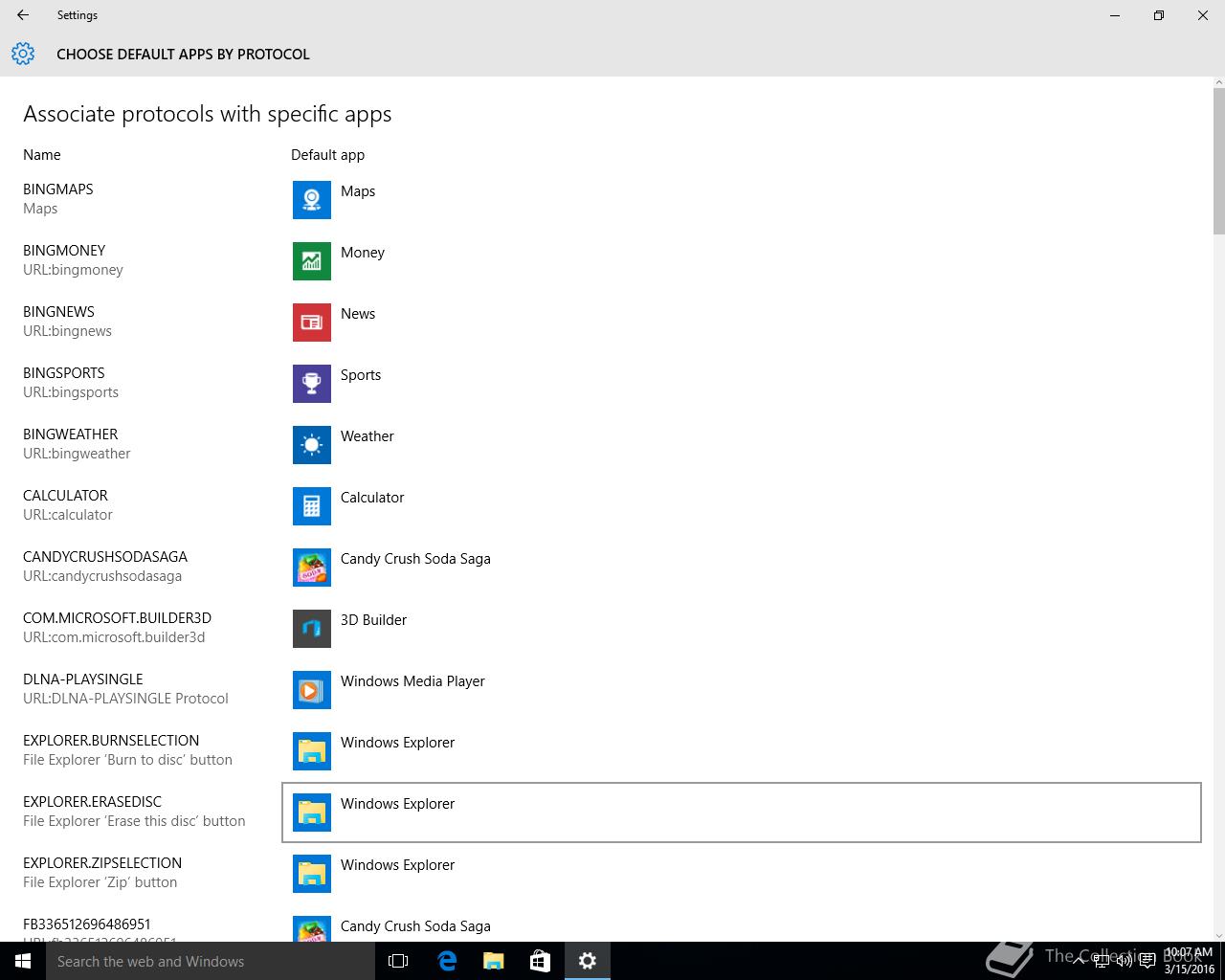This screenshot has height=980, width=1225.
Task: Click Windows Explorer icon for EXPLORER.BURNSELECTION
Action: 312,750
